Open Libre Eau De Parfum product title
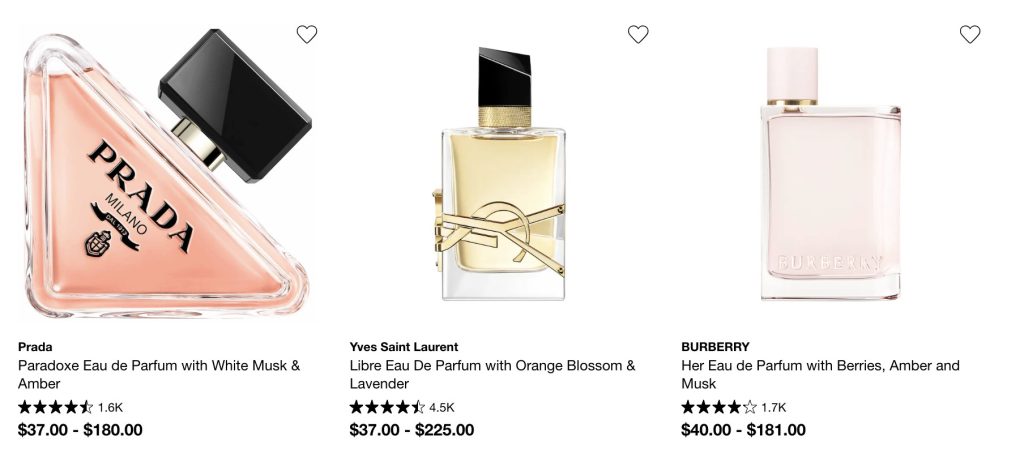 point(492,374)
